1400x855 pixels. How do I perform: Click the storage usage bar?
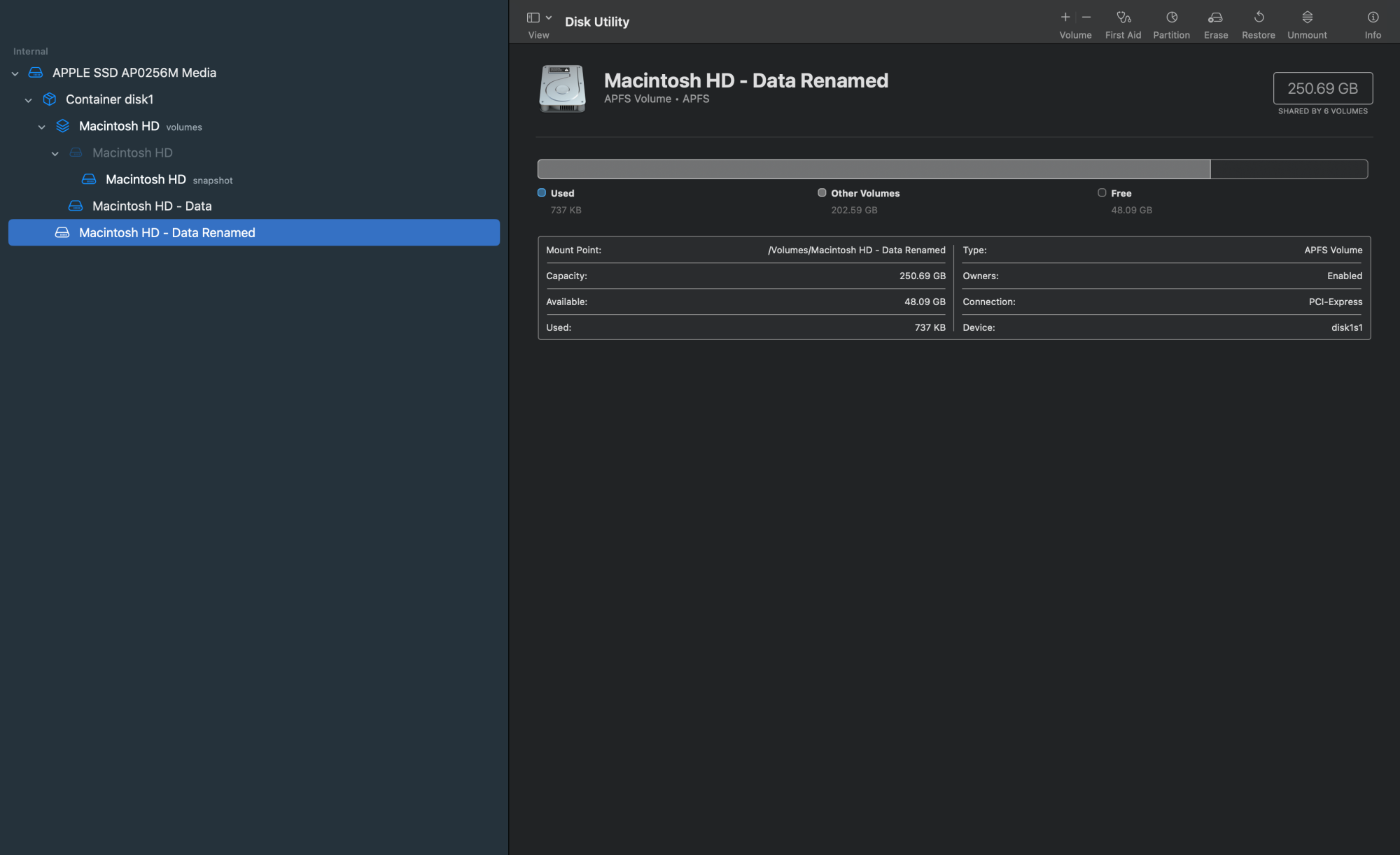pos(952,169)
